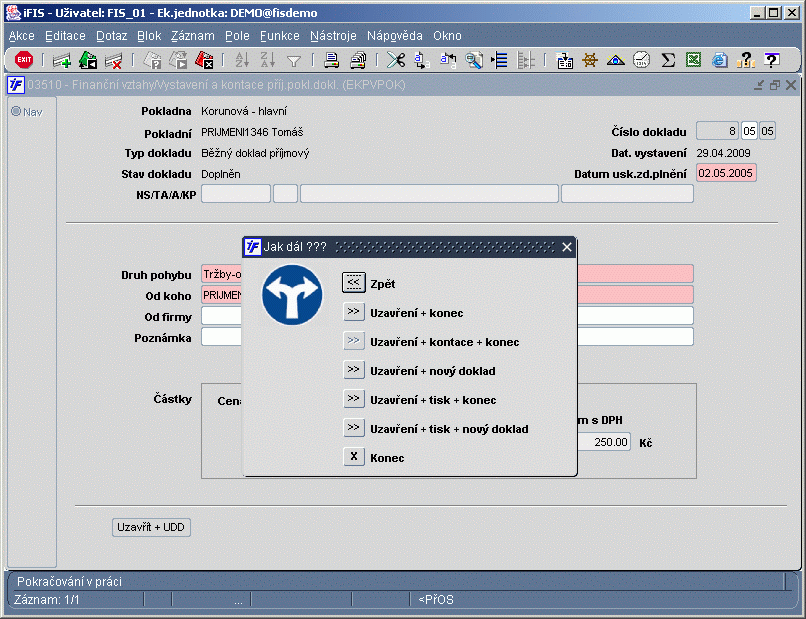Click the Excel export icon

(693, 60)
